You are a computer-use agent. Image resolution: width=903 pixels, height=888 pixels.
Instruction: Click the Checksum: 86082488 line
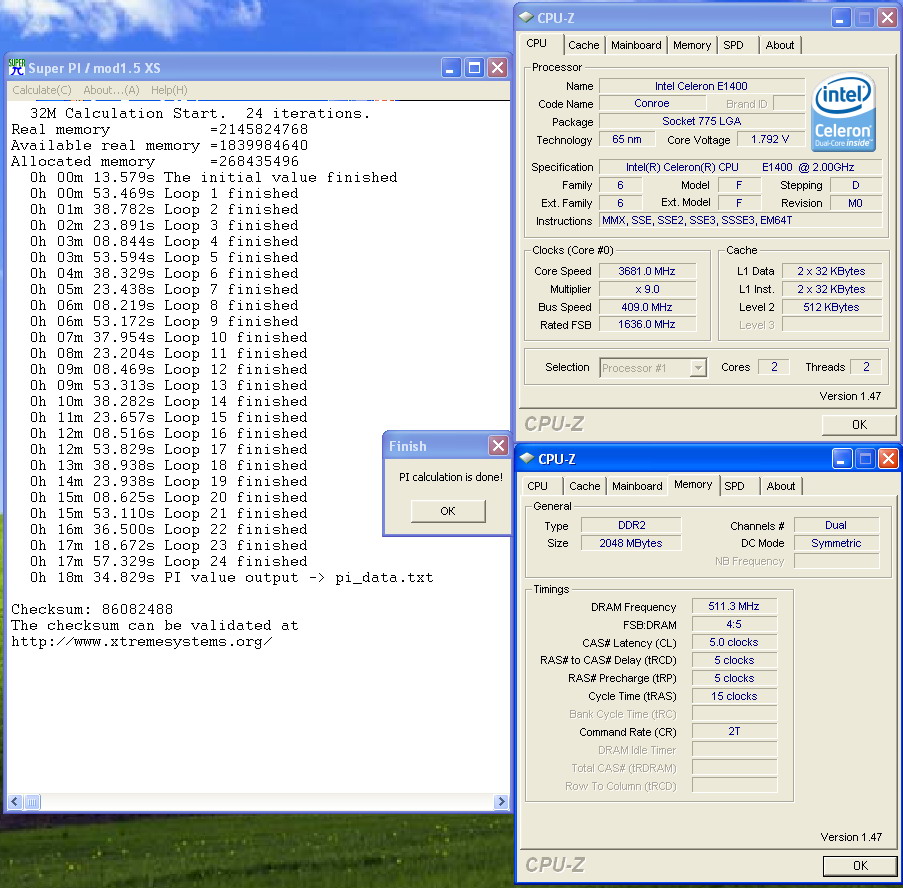click(x=92, y=609)
